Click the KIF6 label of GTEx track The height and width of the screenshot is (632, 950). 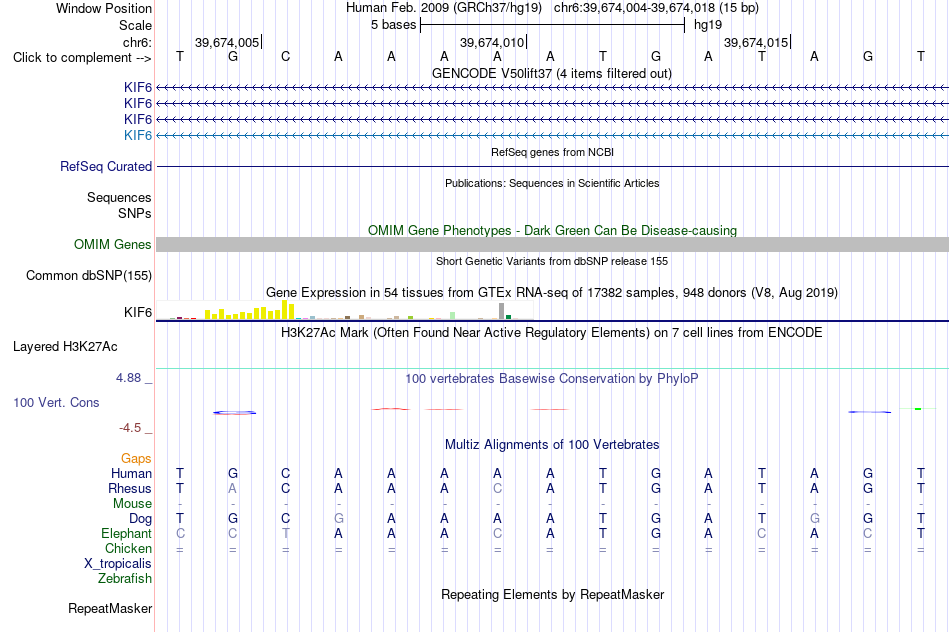(138, 312)
